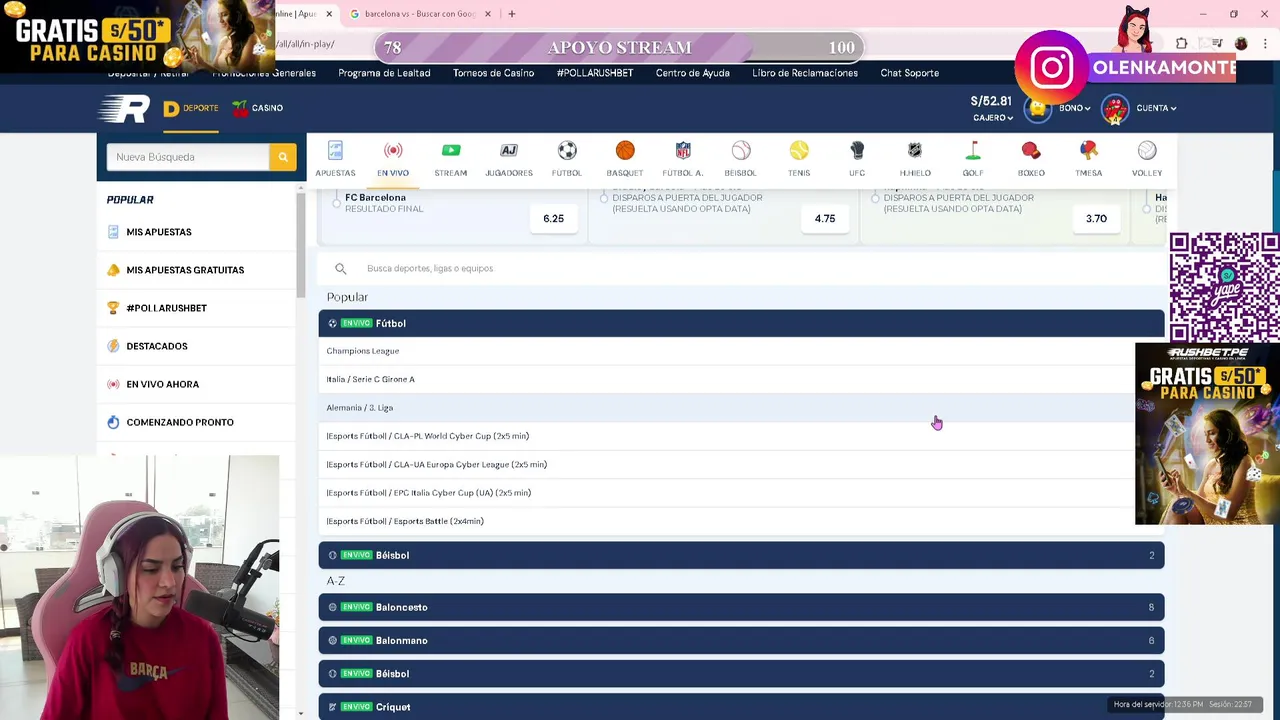This screenshot has width=1280, height=720.
Task: Open the Jugadores category icon
Action: click(509, 151)
